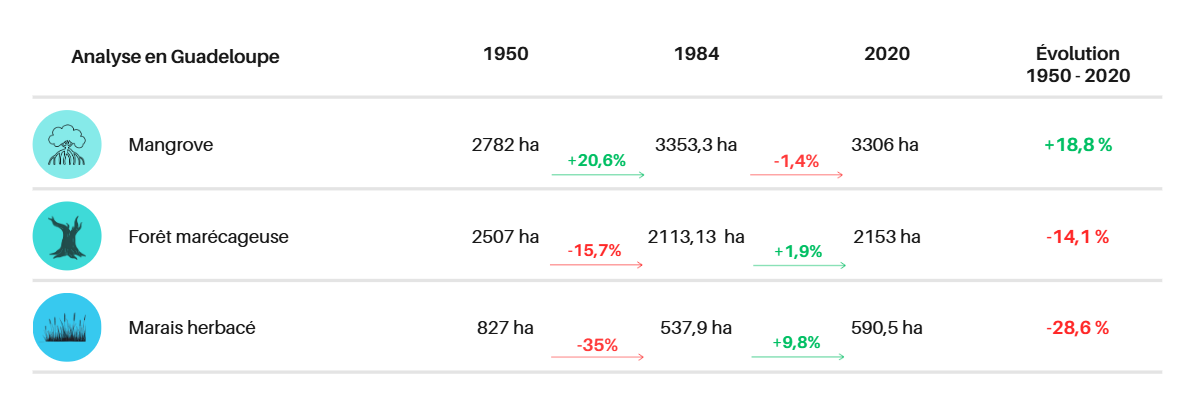Click the red arrow under -15,7%

[x=596, y=265]
